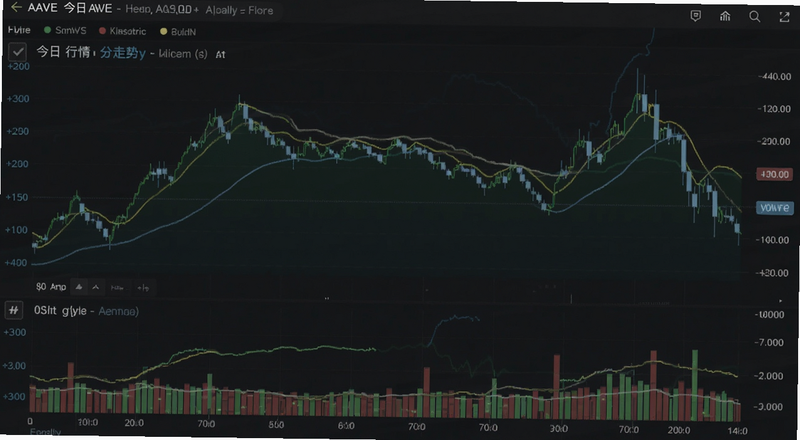Open chart in external fullscreen window
The width and height of the screenshot is (800, 440).
(785, 17)
